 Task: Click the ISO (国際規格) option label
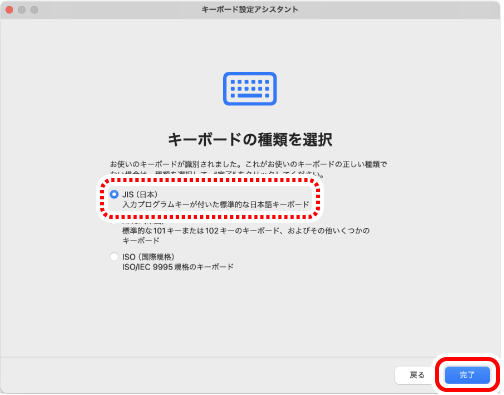pyautogui.click(x=148, y=257)
